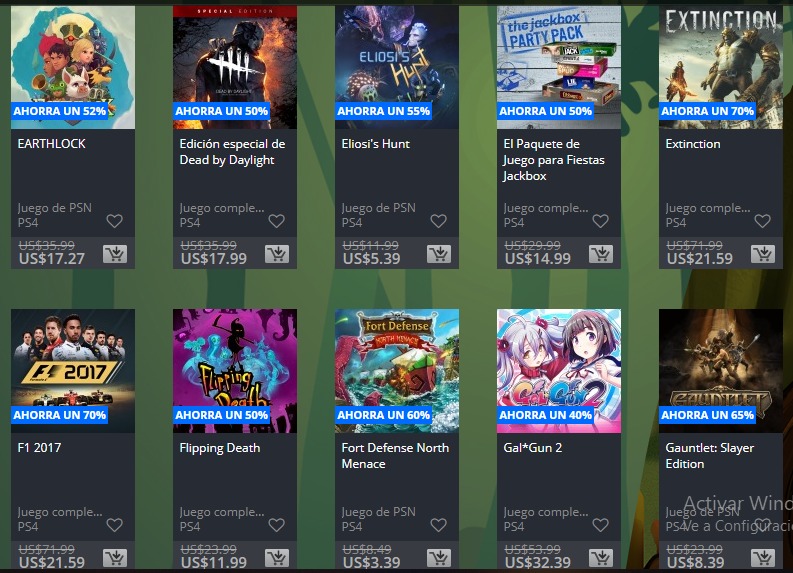Open the Extinction game title link

tap(693, 144)
